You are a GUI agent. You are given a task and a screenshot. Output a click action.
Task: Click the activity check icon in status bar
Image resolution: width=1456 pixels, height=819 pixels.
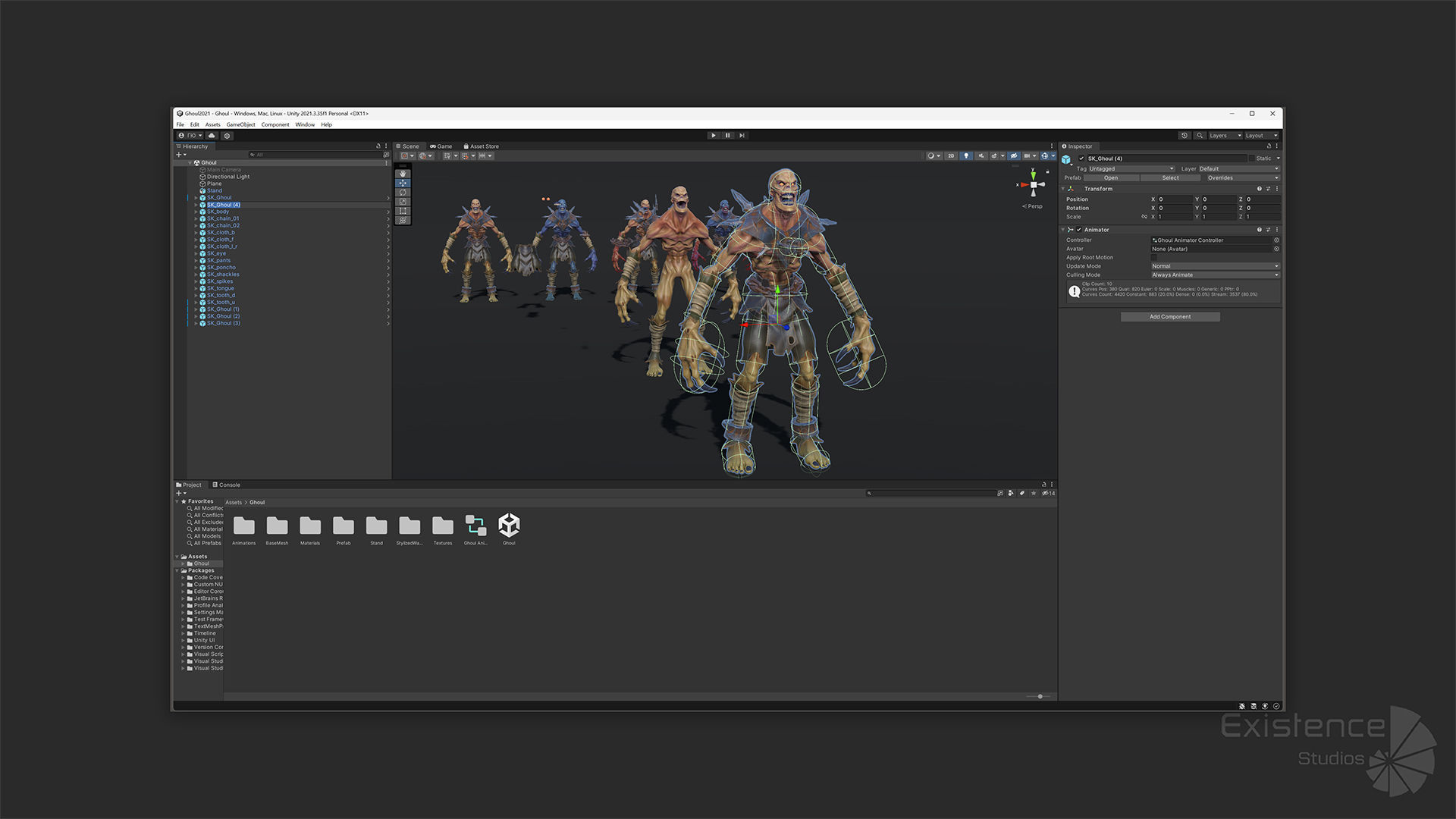(x=1276, y=706)
